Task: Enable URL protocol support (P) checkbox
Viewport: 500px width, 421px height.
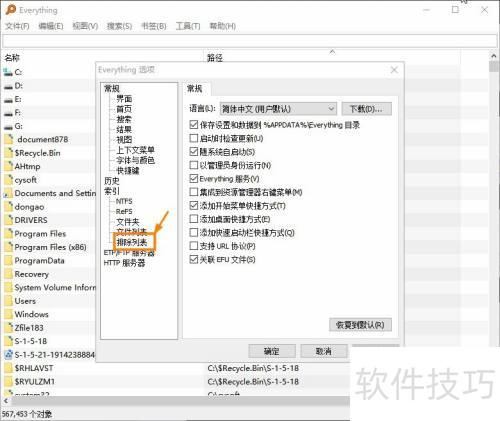Action: 194,246
